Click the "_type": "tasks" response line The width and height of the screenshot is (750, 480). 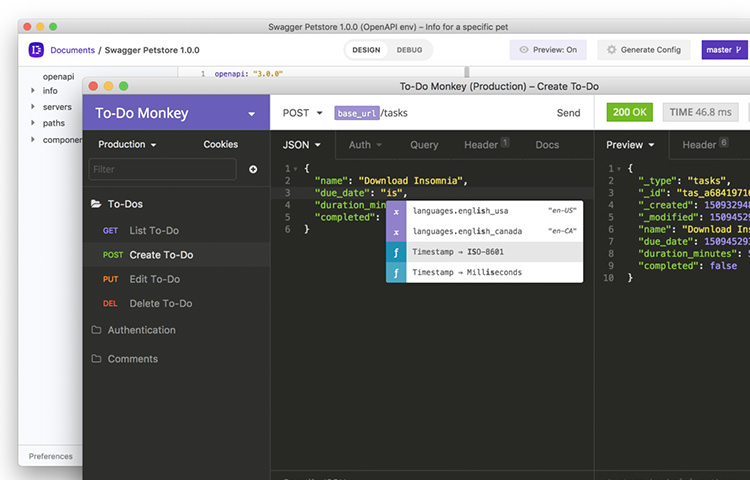684,181
